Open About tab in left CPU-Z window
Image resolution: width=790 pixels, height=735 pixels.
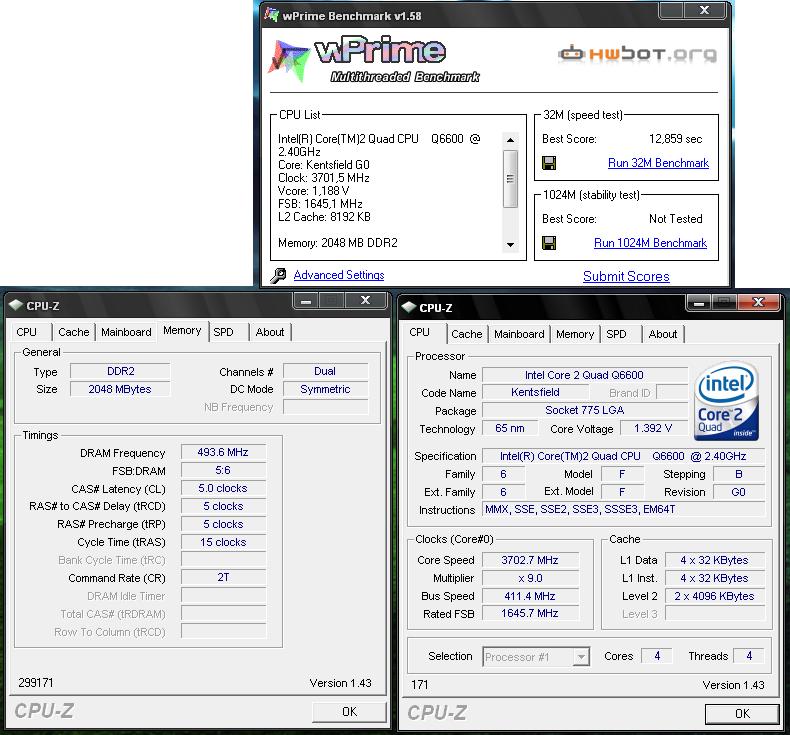click(270, 332)
